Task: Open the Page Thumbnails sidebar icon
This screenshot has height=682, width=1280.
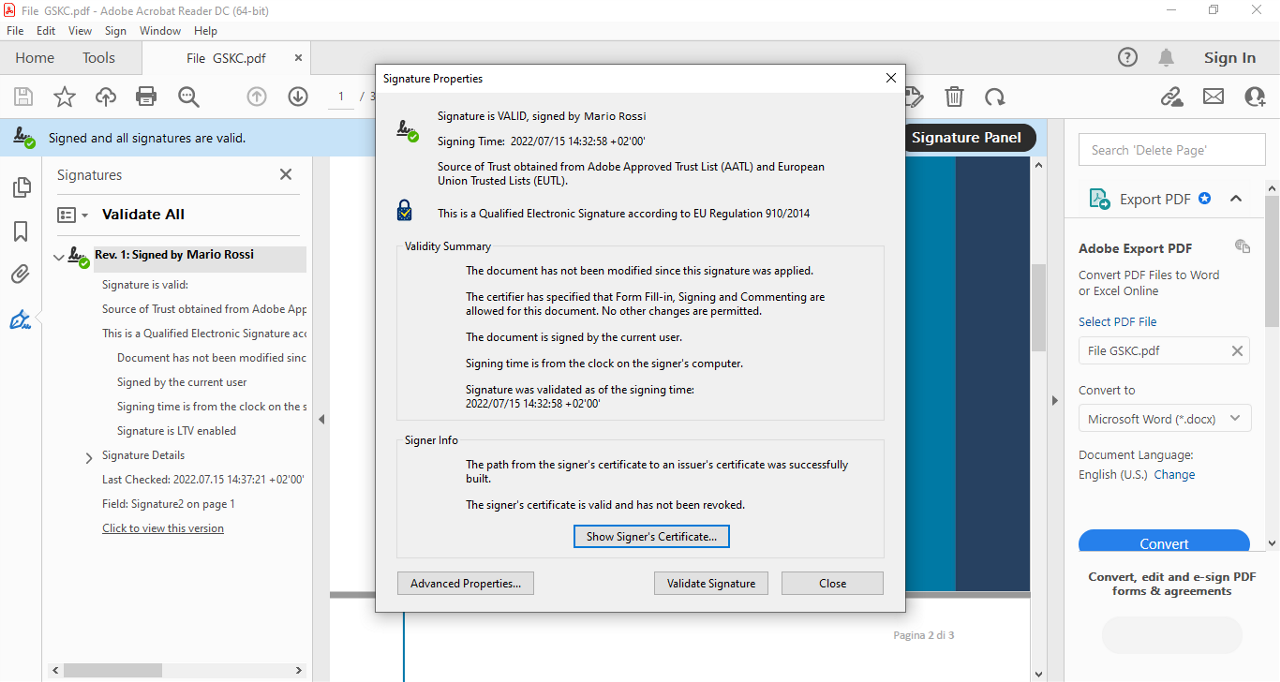Action: 20,188
